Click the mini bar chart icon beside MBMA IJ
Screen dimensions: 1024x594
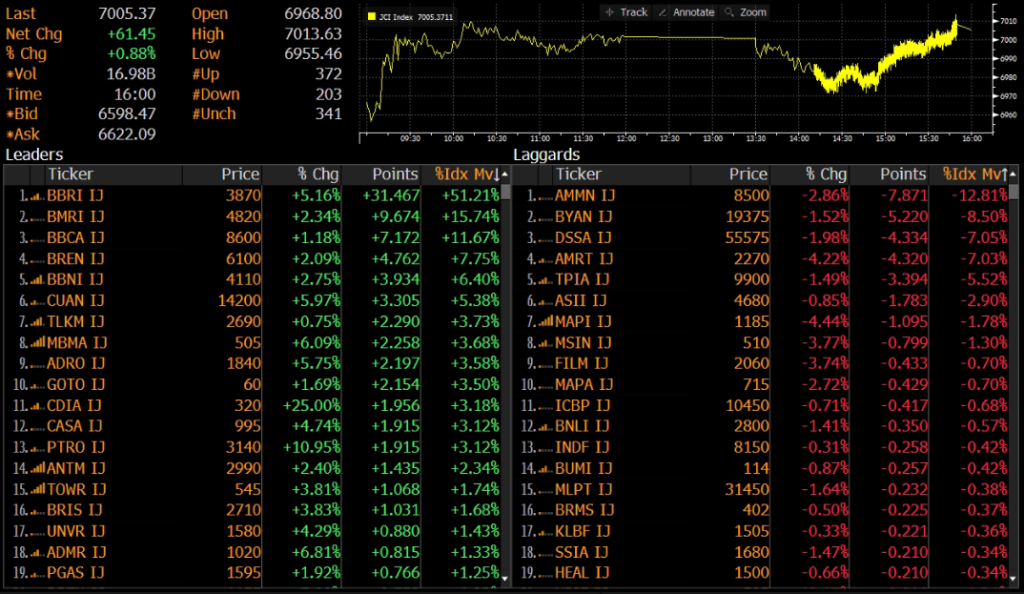tap(37, 343)
